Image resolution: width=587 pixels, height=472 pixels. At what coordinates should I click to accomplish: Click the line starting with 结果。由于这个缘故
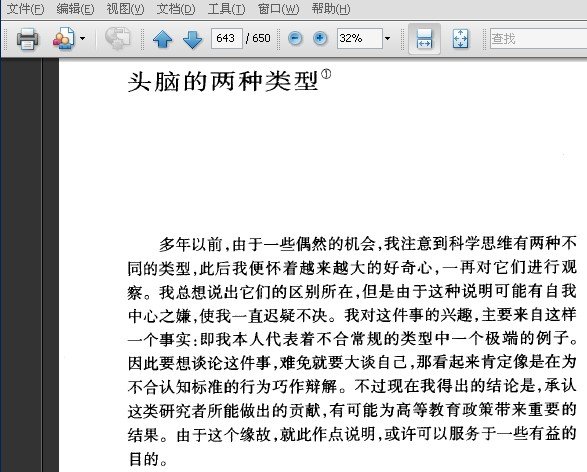point(352,434)
